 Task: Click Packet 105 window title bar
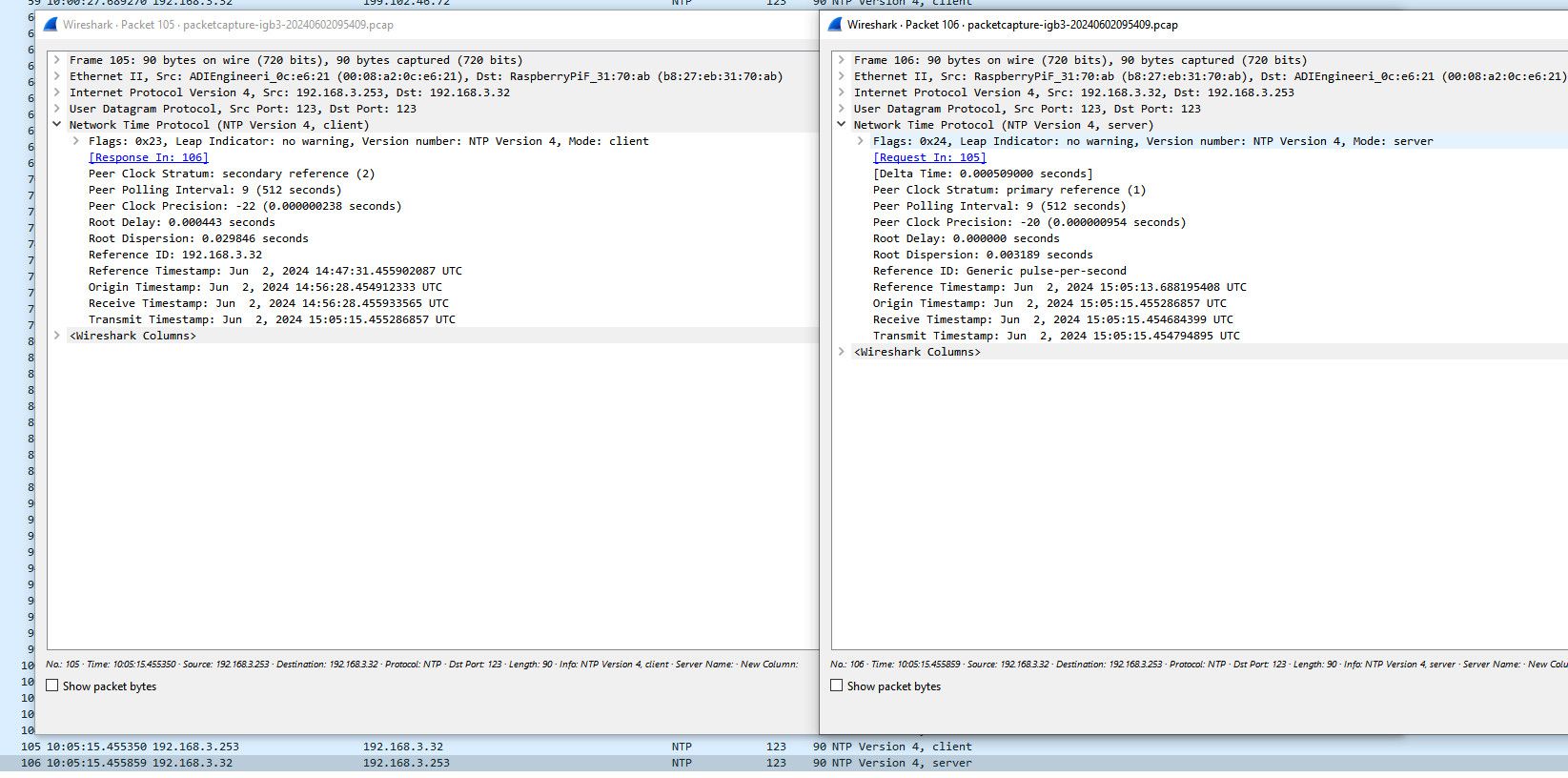[x=429, y=25]
